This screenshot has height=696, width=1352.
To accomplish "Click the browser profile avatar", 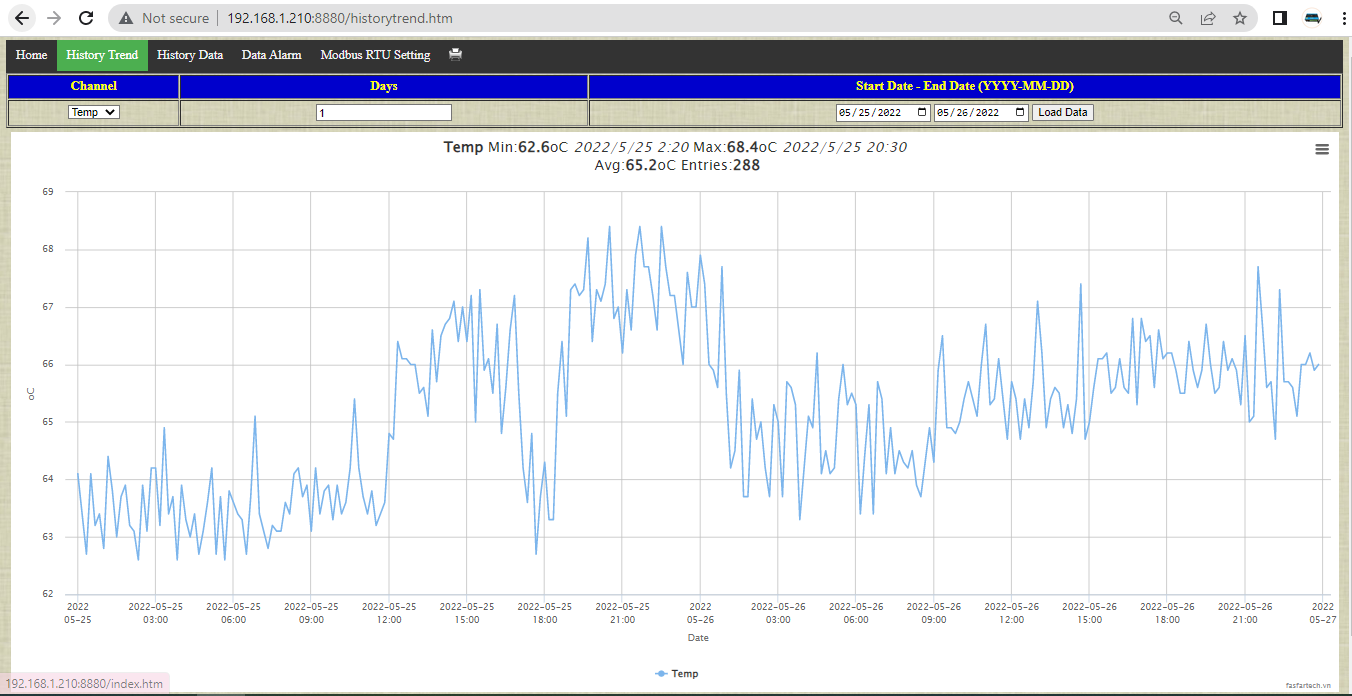I will (x=1313, y=18).
